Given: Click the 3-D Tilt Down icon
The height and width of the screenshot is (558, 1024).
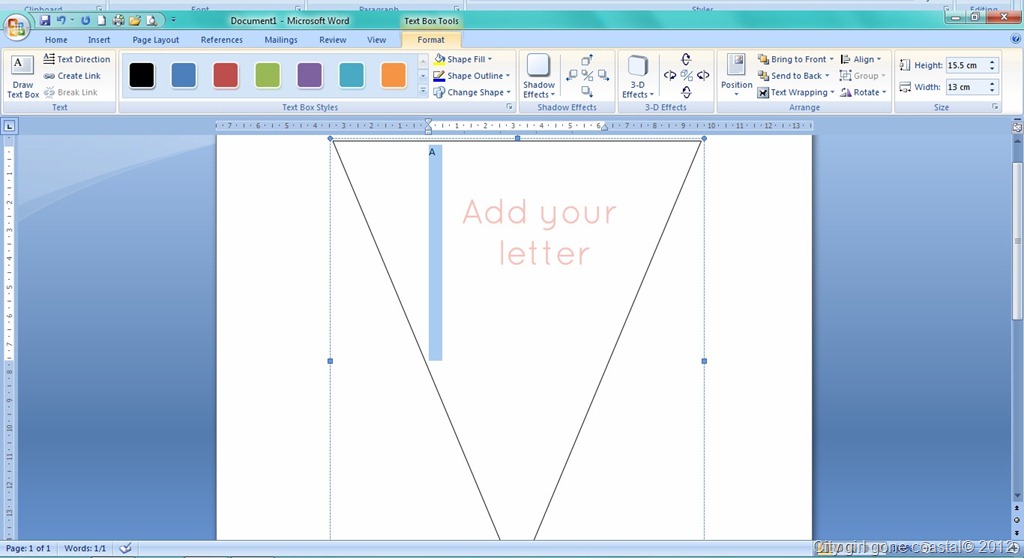Looking at the screenshot, I should [686, 92].
